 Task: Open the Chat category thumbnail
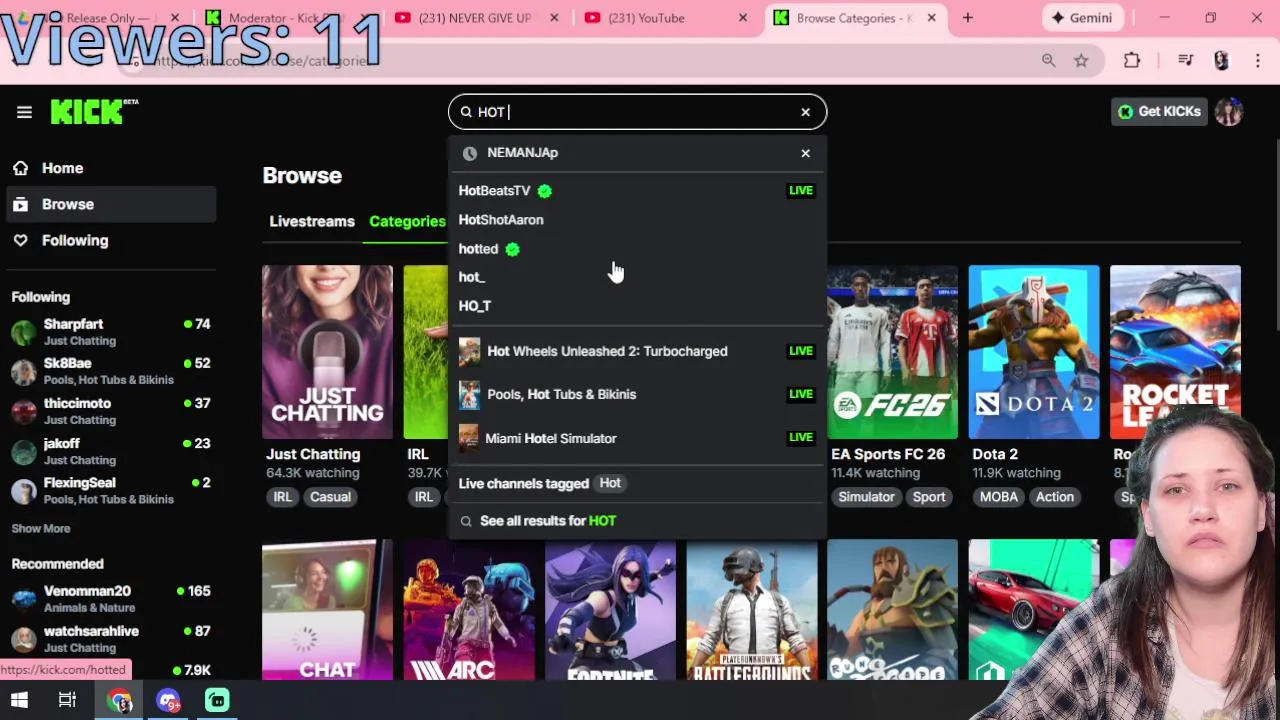(x=327, y=610)
